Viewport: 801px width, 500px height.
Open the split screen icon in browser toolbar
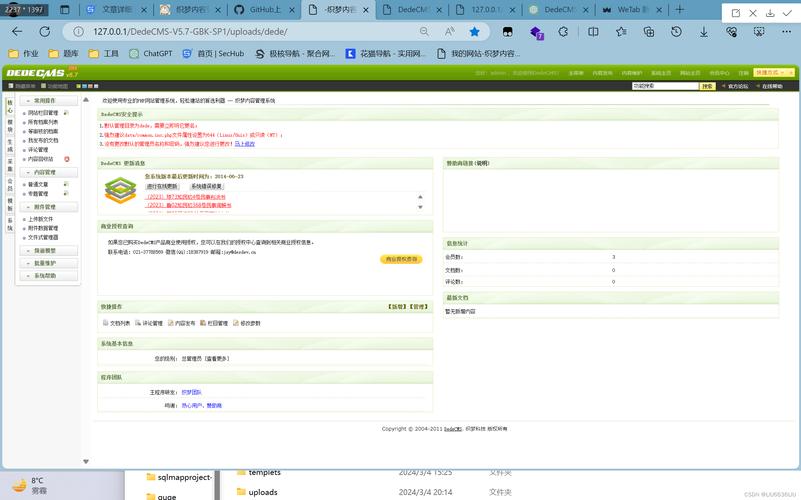[x=593, y=32]
